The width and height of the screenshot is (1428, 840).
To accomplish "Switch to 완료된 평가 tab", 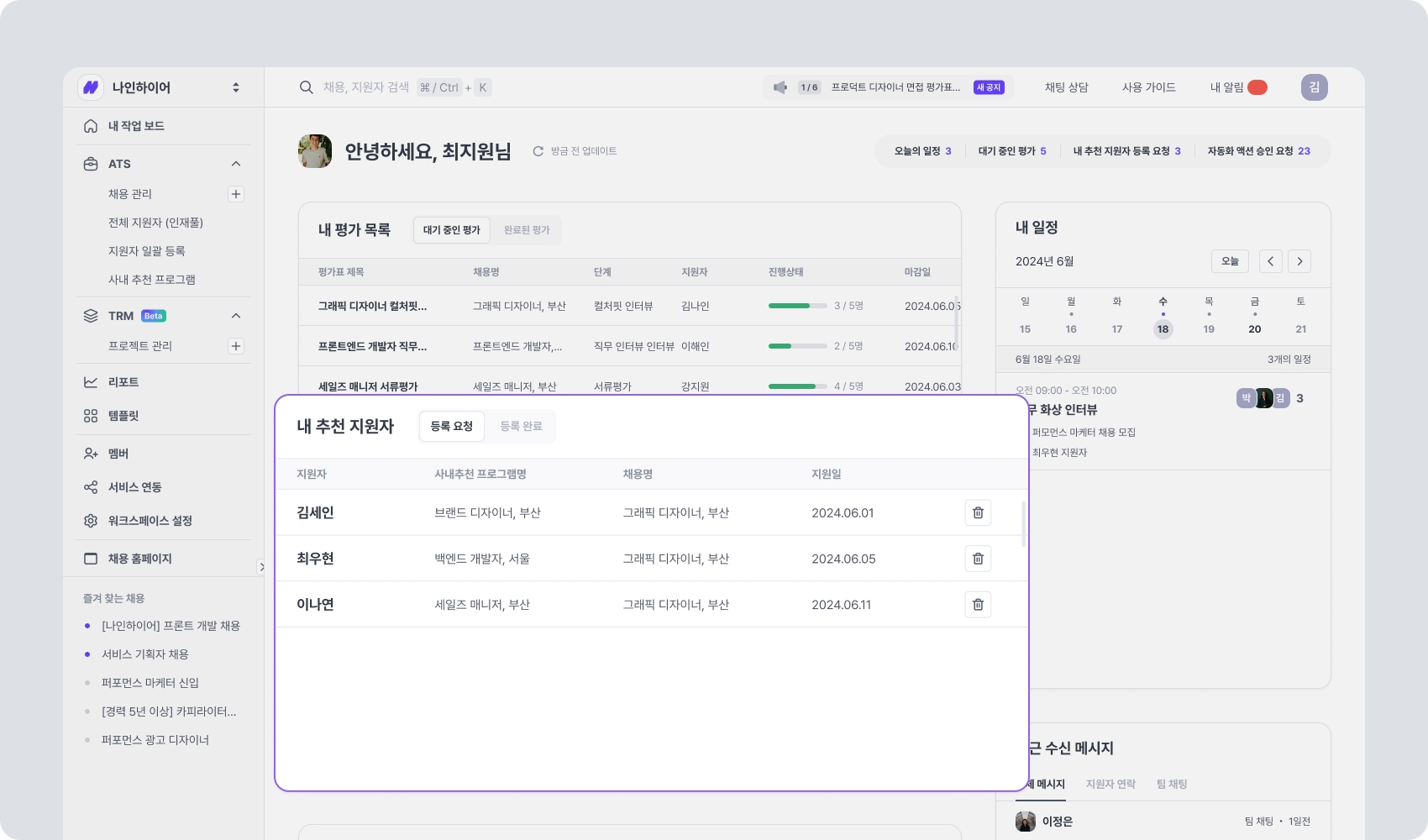I will click(527, 230).
